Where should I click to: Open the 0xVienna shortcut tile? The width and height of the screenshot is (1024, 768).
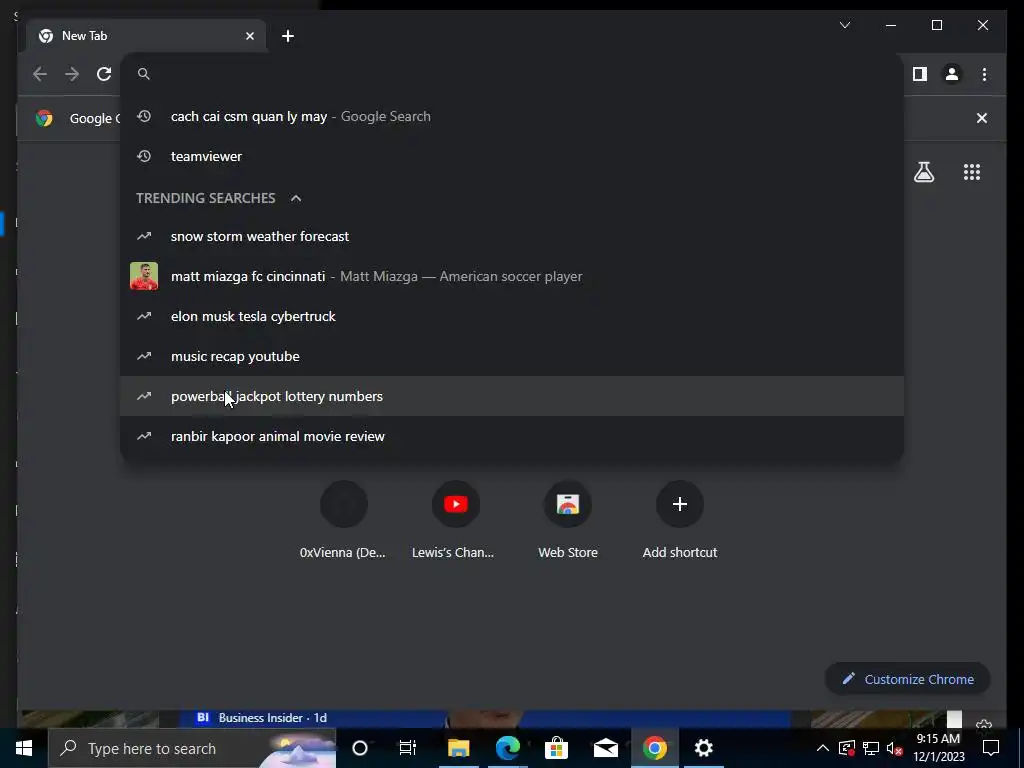tap(344, 520)
